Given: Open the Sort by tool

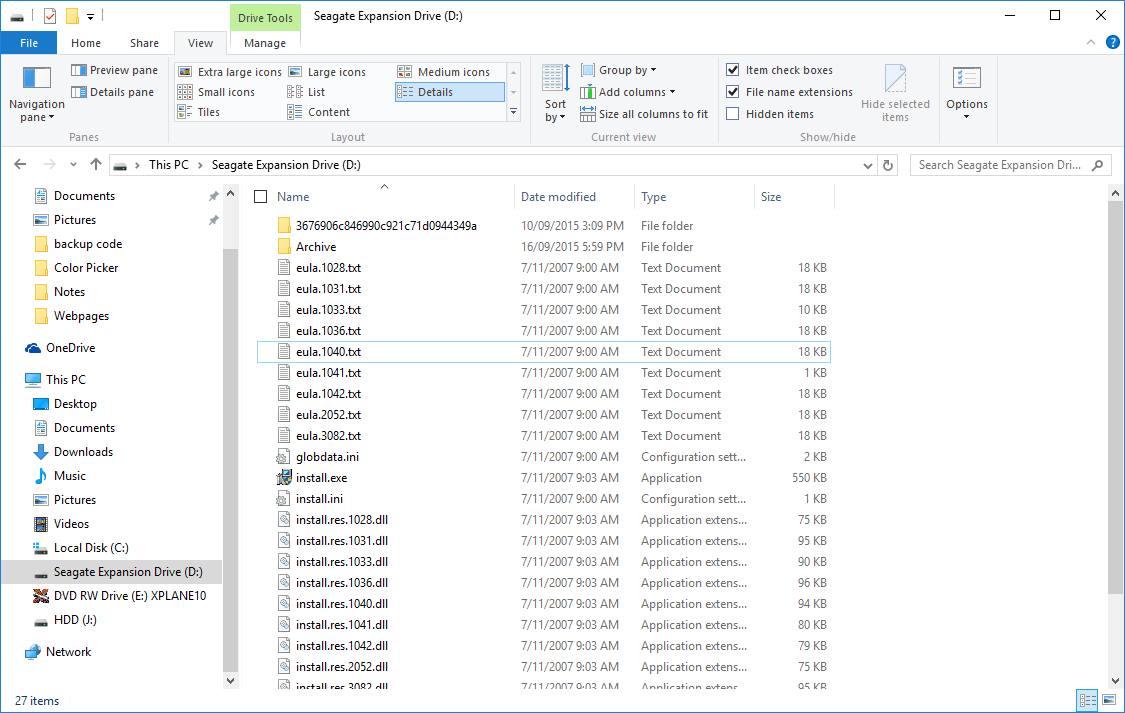Looking at the screenshot, I should [x=554, y=92].
